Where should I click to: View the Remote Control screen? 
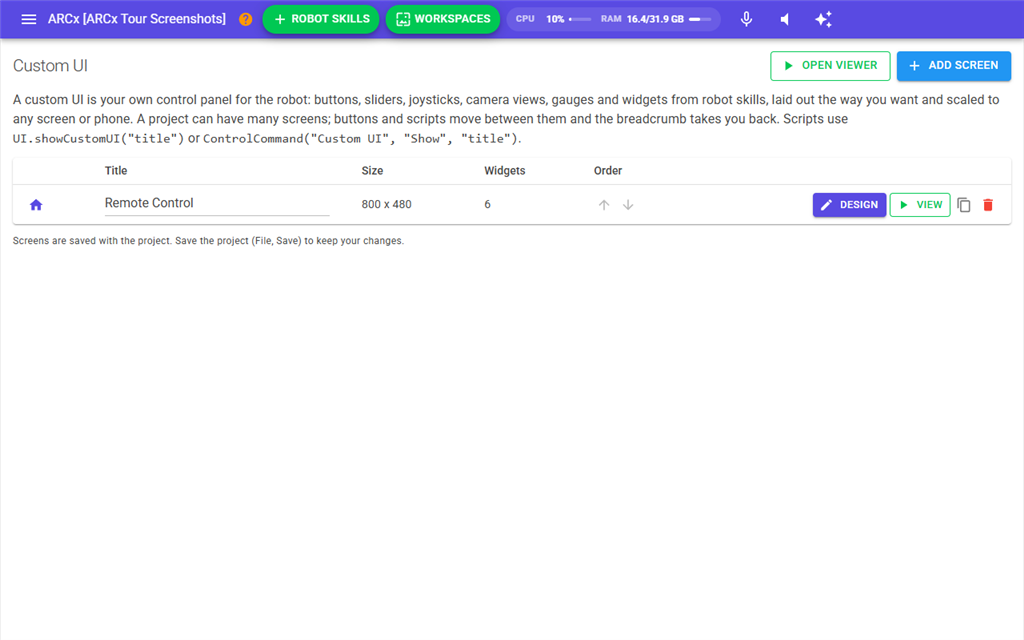pyautogui.click(x=920, y=205)
